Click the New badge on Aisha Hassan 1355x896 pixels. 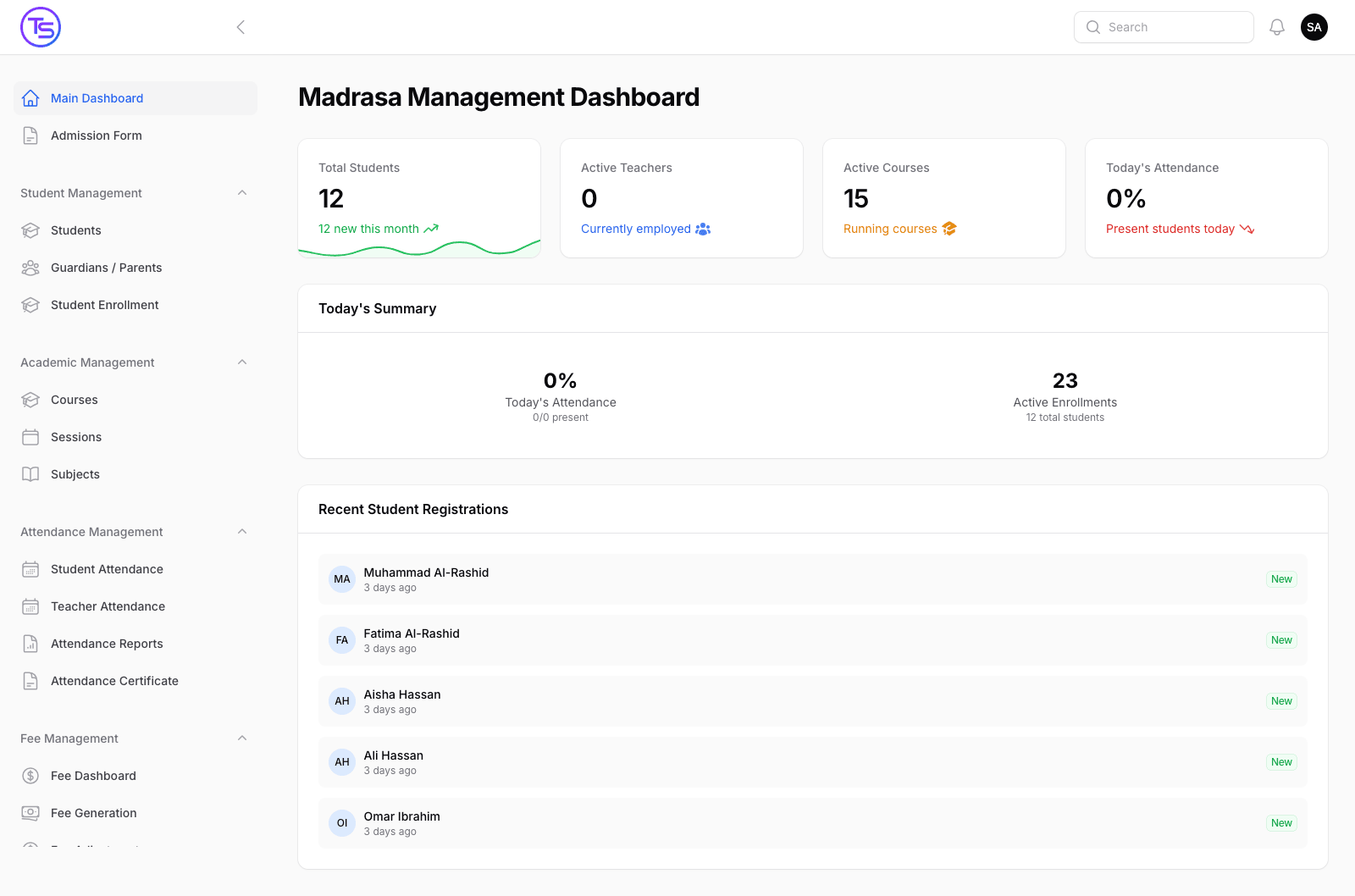coord(1281,701)
